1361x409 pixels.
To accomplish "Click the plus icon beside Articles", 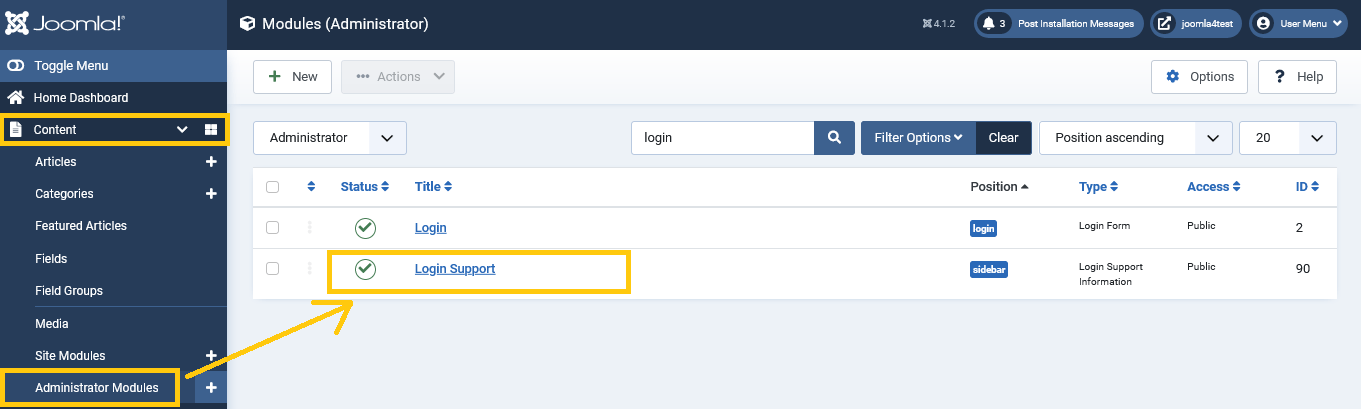I will coord(211,162).
